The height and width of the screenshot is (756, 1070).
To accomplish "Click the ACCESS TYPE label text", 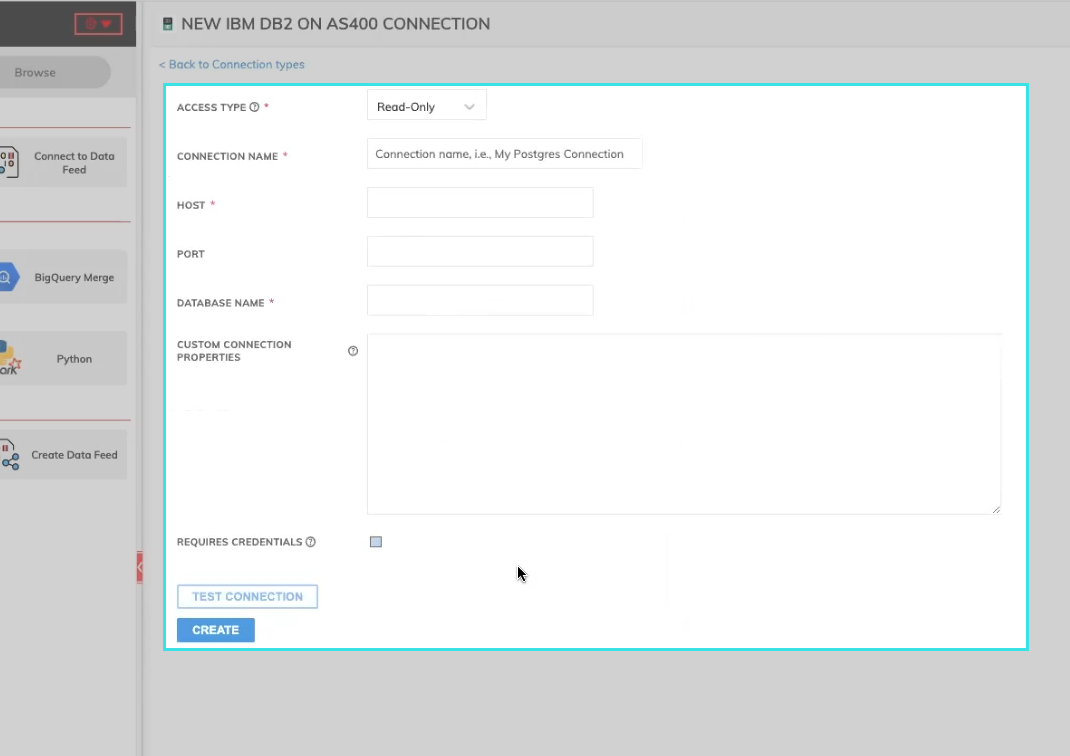I will click(212, 107).
